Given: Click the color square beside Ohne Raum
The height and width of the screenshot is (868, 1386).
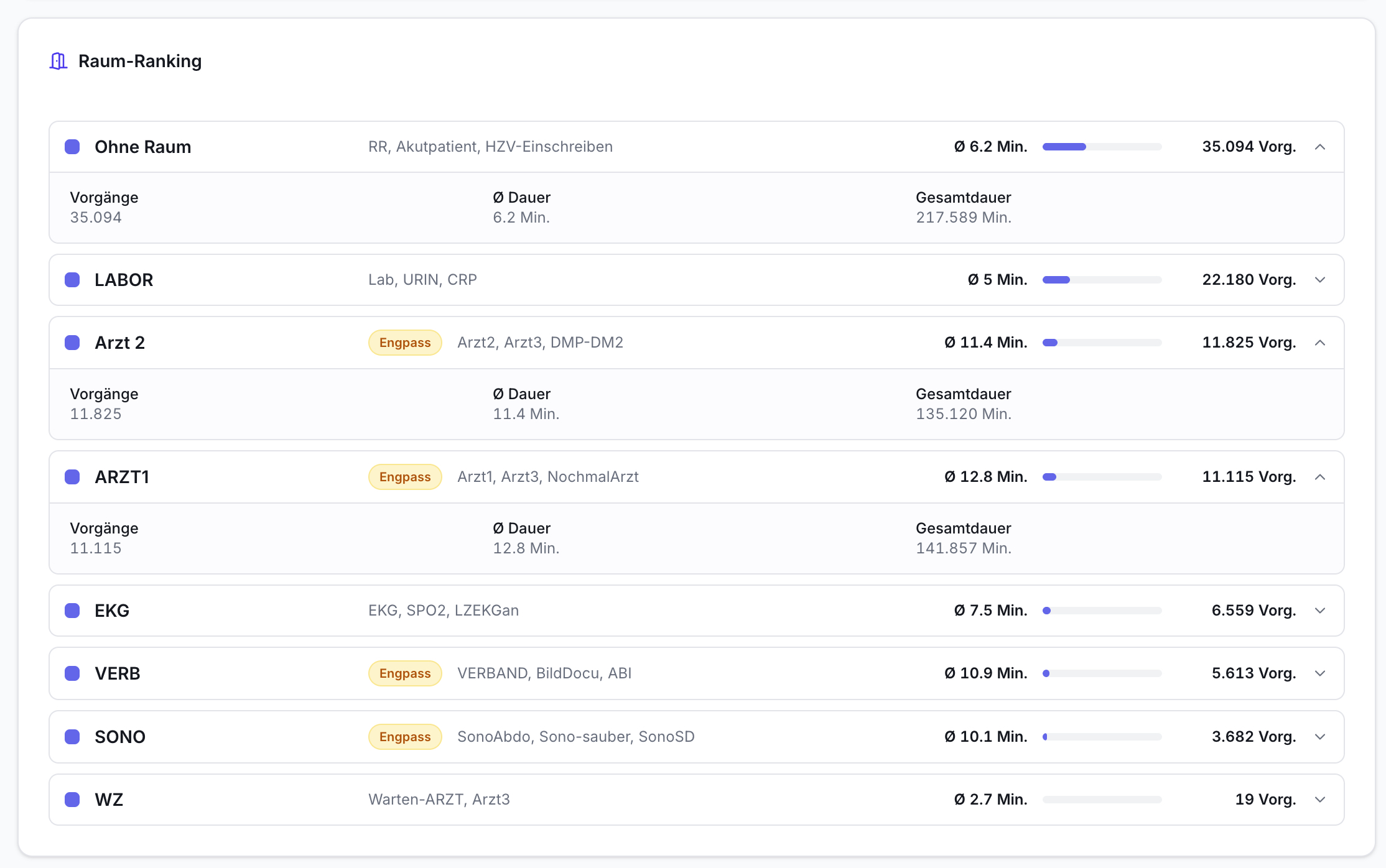Looking at the screenshot, I should click(x=72, y=147).
